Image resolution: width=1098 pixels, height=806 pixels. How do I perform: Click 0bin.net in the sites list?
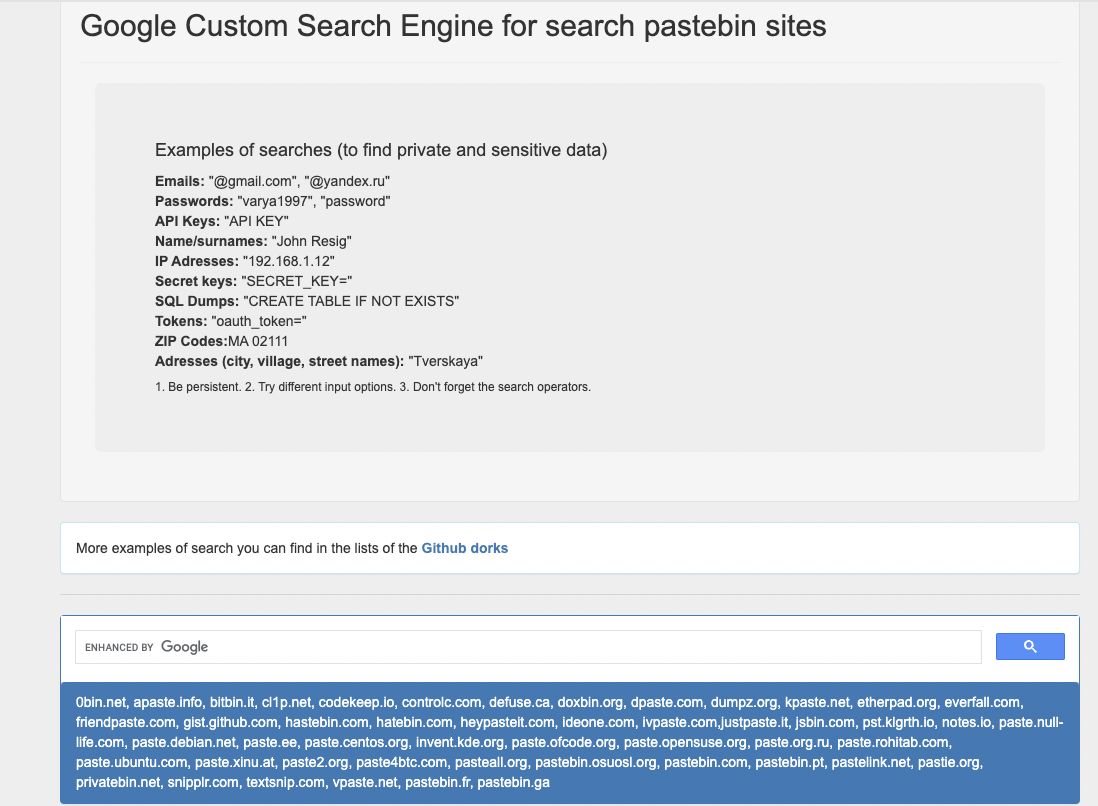101,703
